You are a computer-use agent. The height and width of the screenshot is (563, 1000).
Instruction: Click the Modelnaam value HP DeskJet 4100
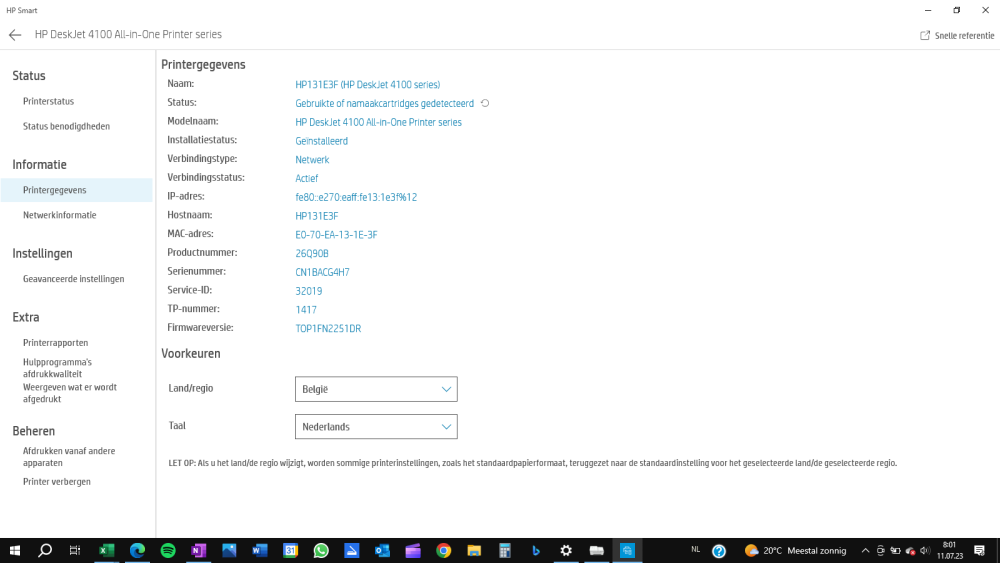[378, 122]
